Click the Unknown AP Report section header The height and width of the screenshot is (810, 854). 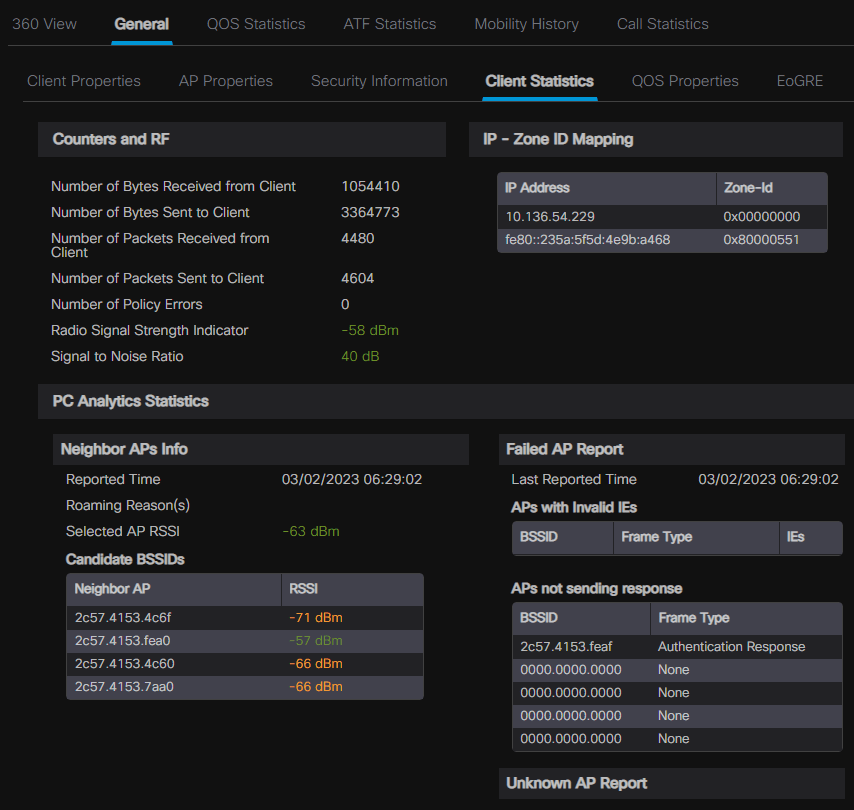click(576, 783)
